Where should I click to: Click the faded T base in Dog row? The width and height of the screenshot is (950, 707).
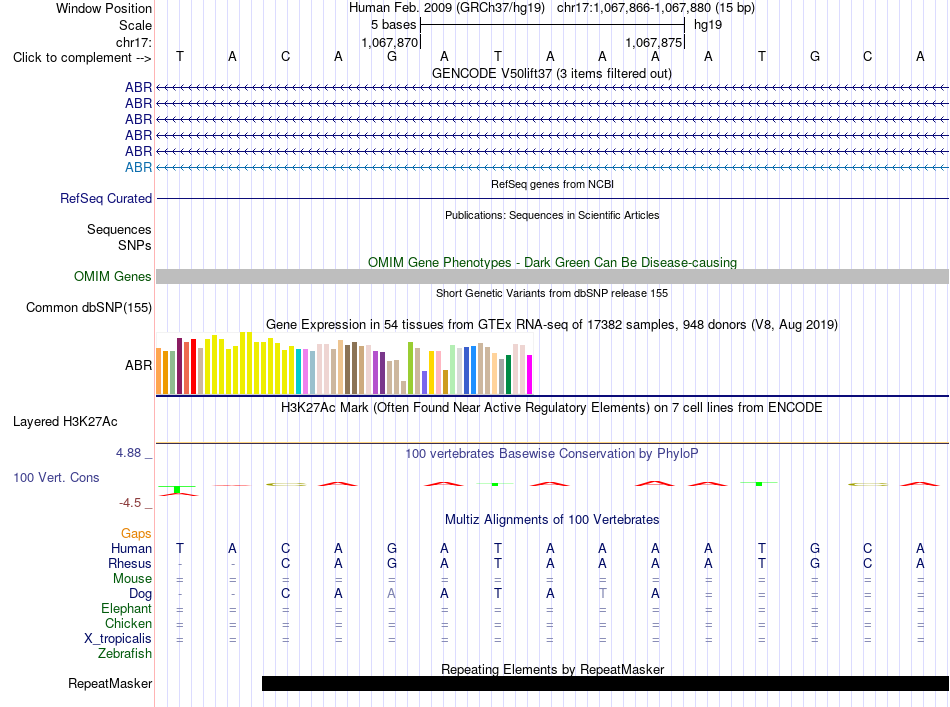click(x=602, y=594)
